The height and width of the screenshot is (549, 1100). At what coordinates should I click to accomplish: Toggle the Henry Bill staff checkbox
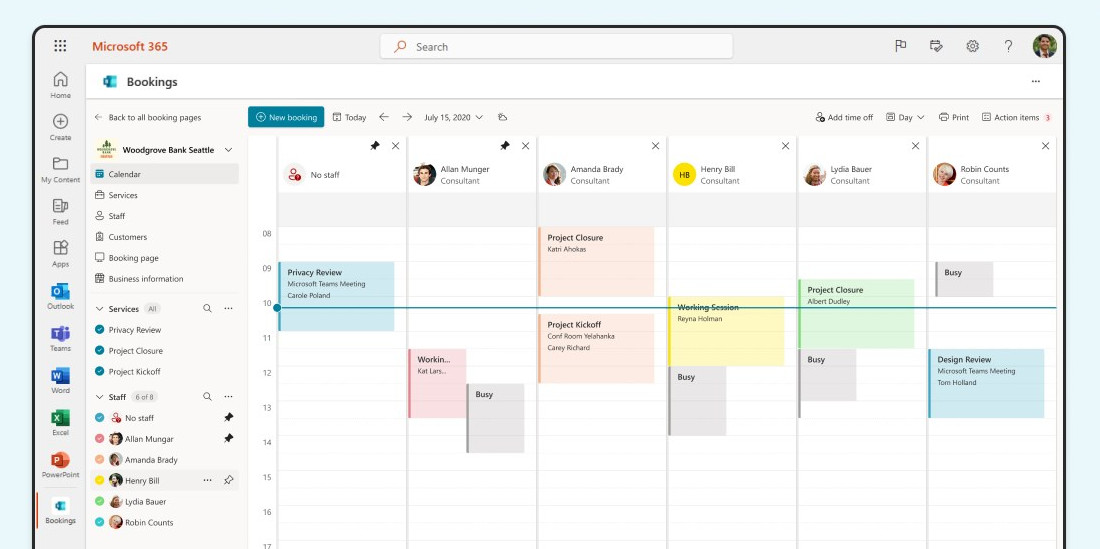click(99, 480)
